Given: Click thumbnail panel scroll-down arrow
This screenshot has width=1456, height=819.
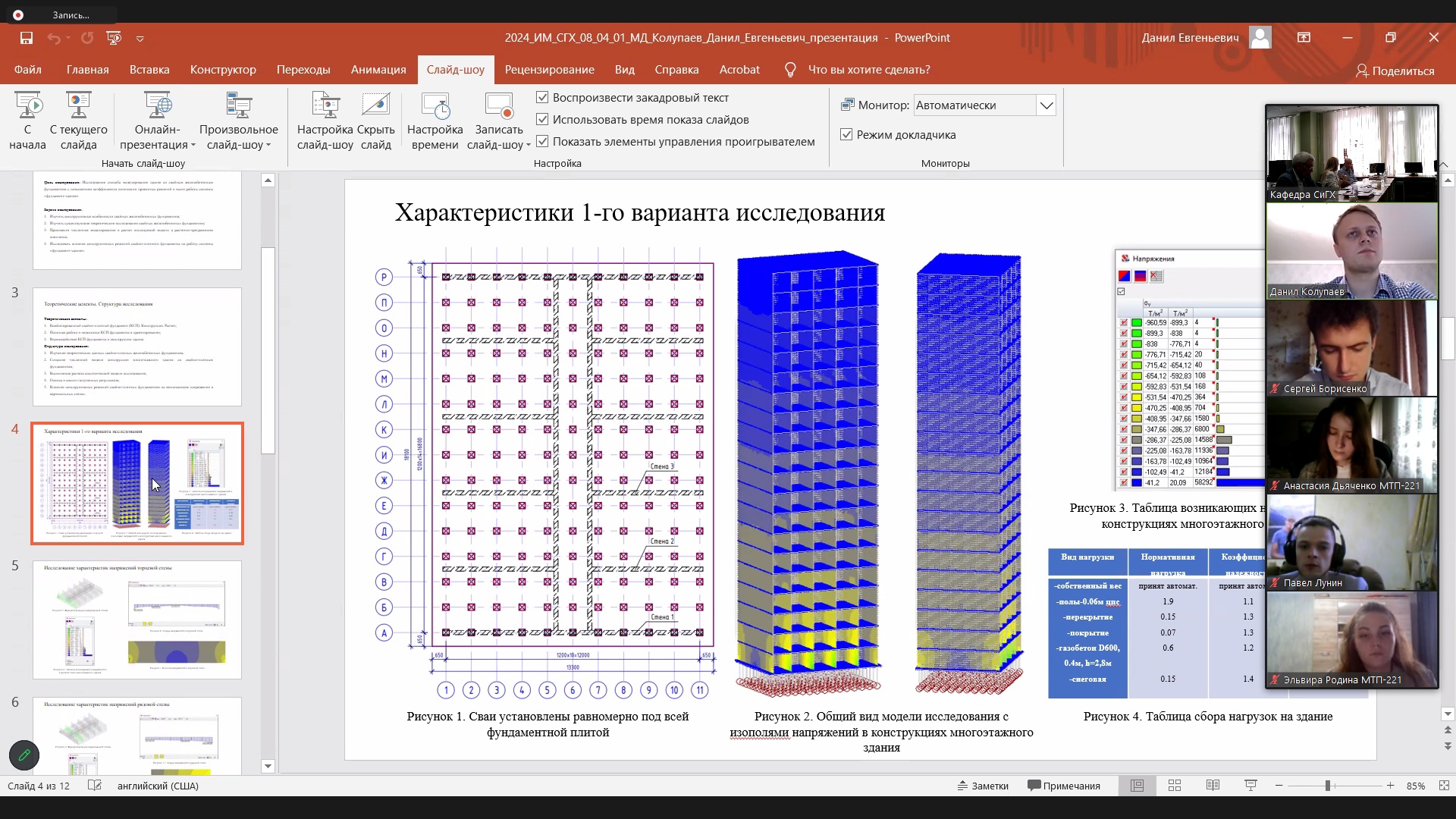Looking at the screenshot, I should 268,766.
